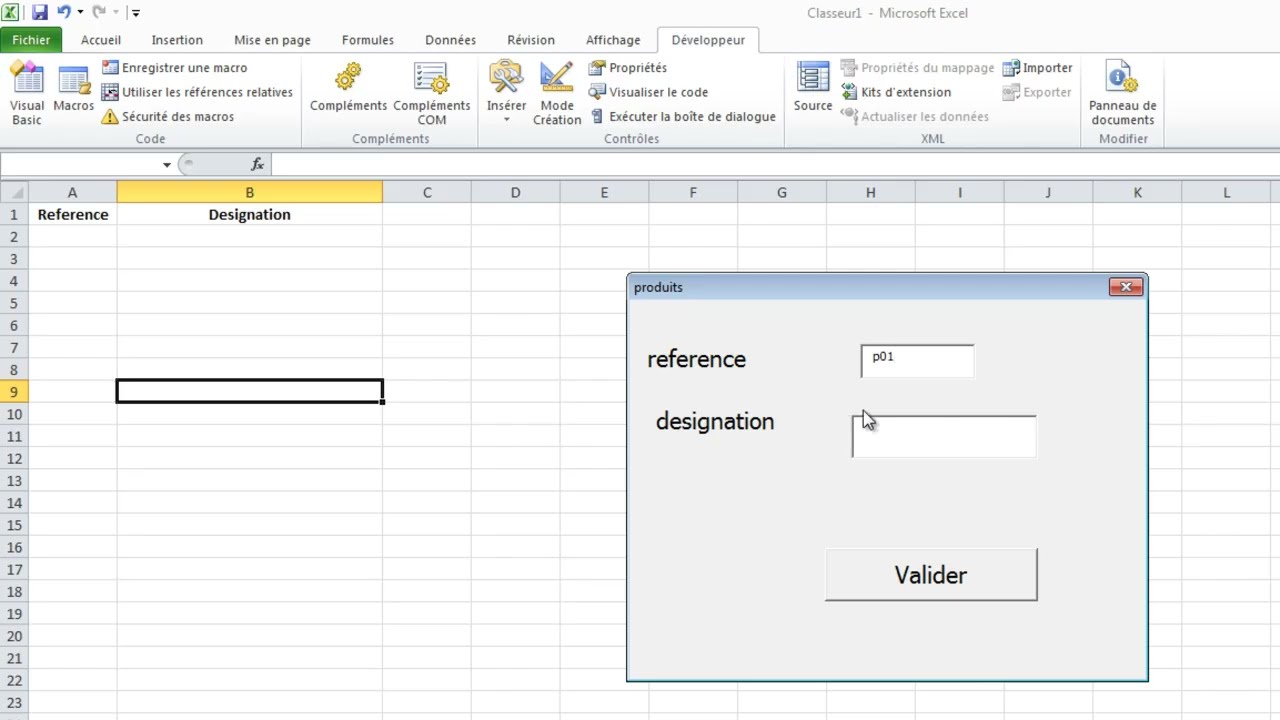The width and height of the screenshot is (1280, 720).
Task: Select cell B1 Designation
Action: pos(249,214)
